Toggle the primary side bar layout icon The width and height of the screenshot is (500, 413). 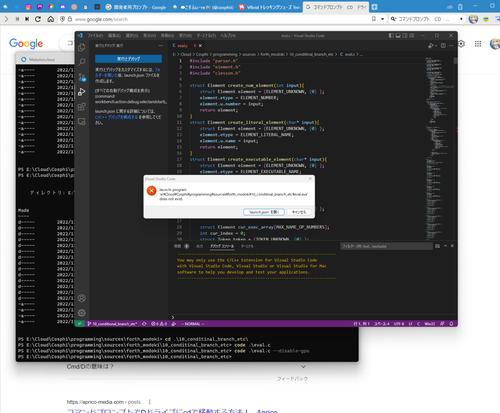391,35
